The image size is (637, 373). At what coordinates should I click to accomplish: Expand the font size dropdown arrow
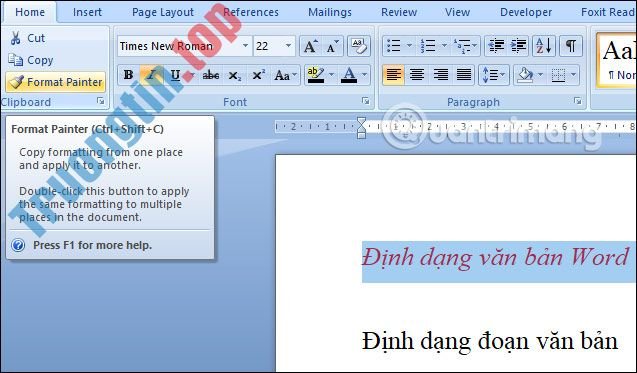pos(288,46)
